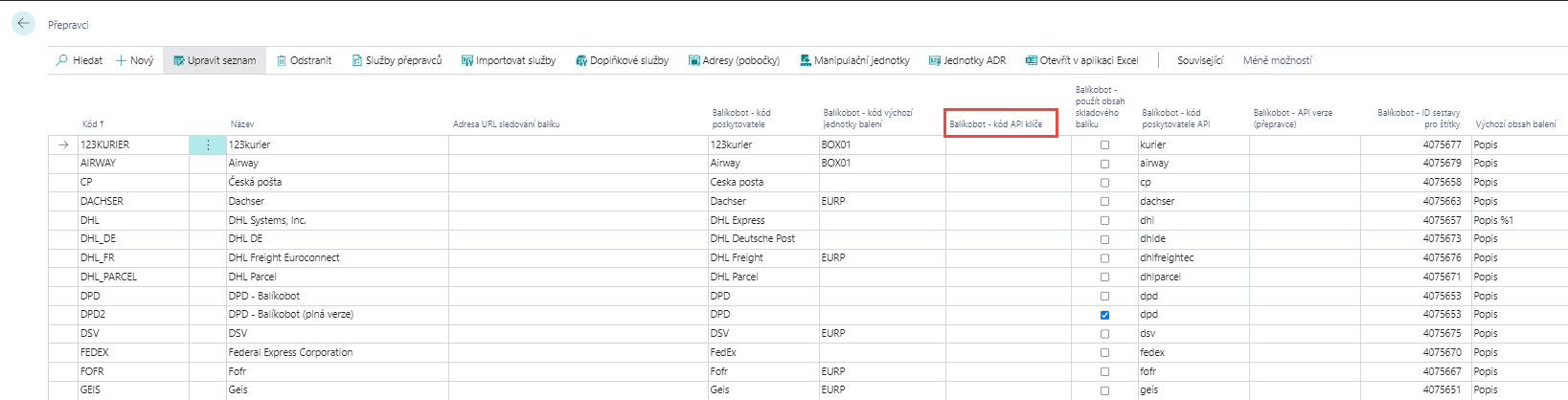This screenshot has width=1568, height=400.
Task: Delete record with Odstranit
Action: 304,60
